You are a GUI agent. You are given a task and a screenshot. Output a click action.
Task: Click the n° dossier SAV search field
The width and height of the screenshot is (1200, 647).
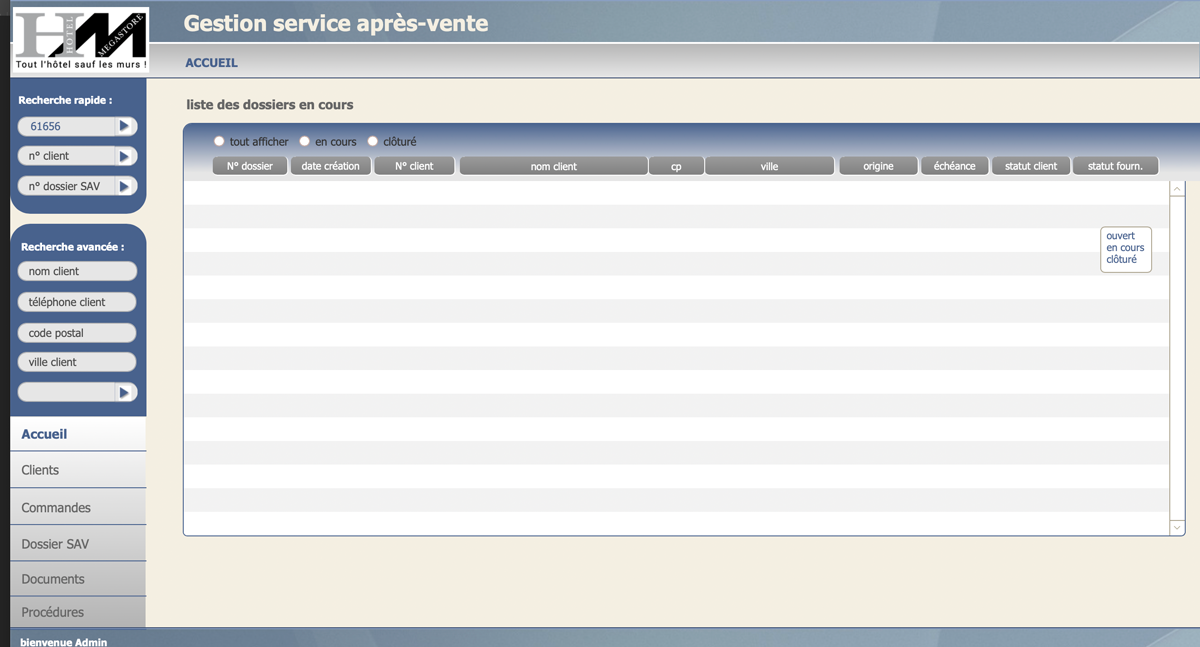pos(67,186)
